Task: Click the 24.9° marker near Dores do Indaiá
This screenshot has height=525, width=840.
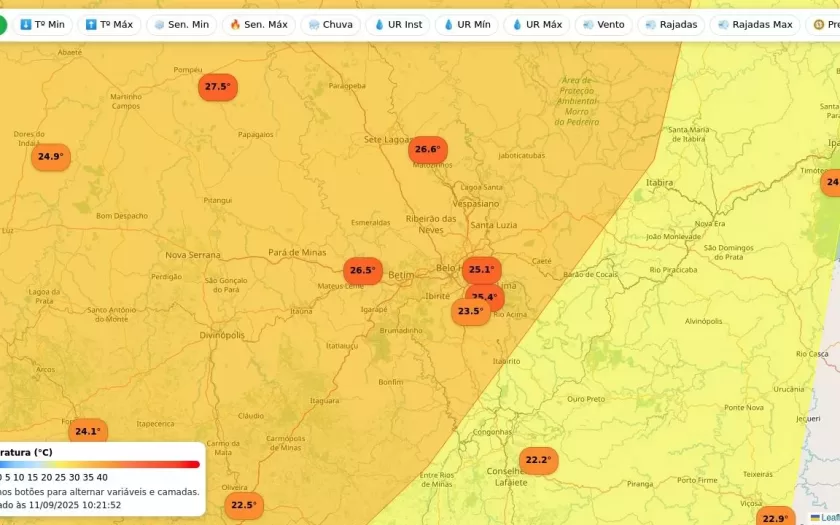Action: point(50,157)
